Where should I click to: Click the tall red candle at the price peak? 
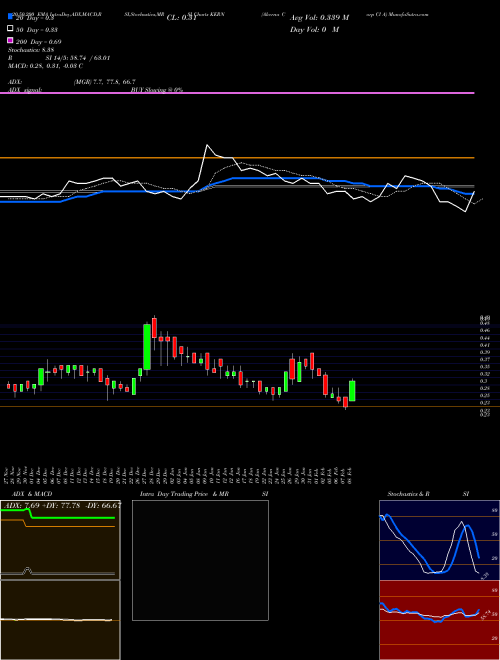[x=154, y=328]
